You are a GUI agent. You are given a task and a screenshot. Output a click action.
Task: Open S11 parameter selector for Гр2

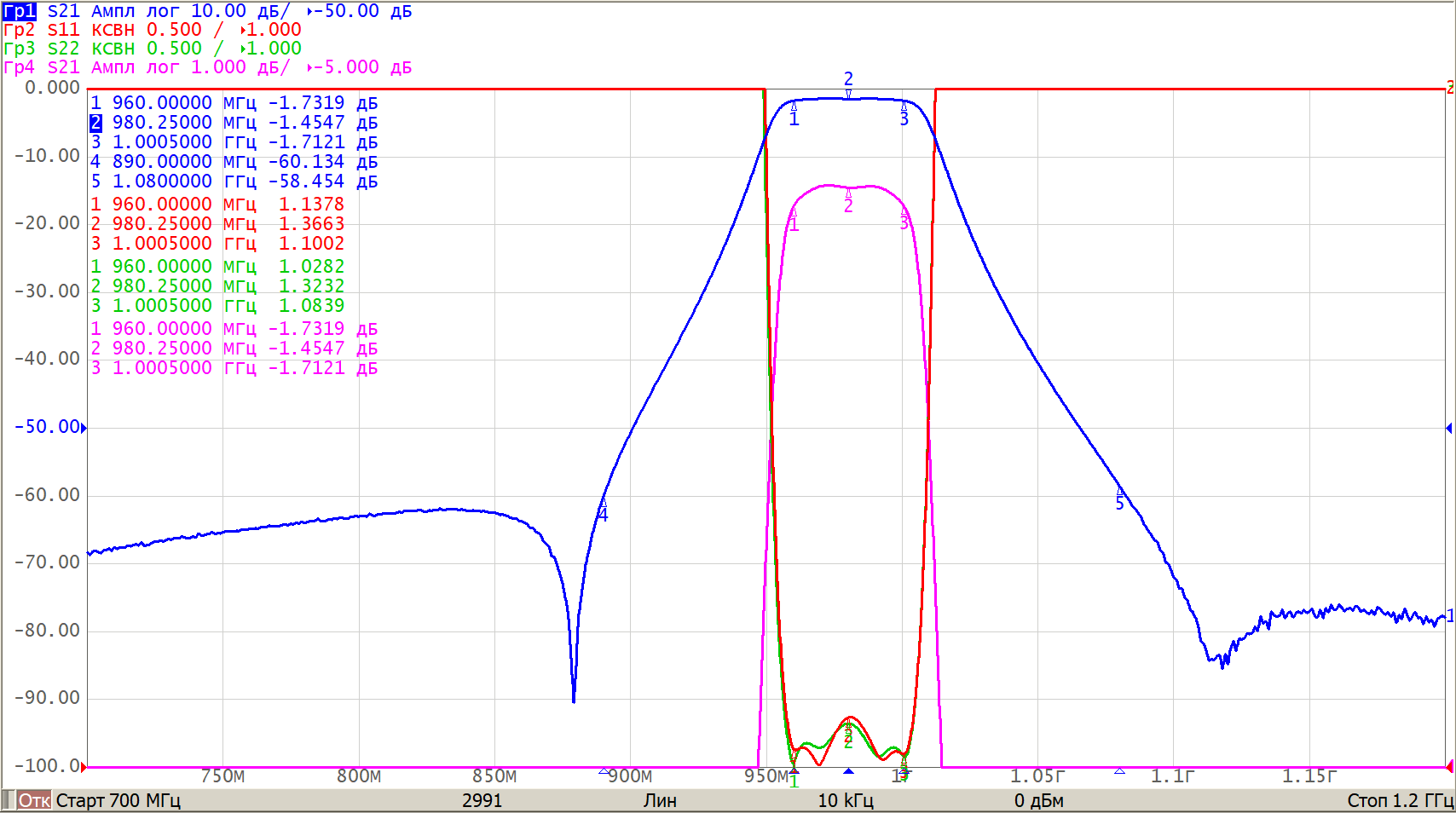[x=63, y=30]
